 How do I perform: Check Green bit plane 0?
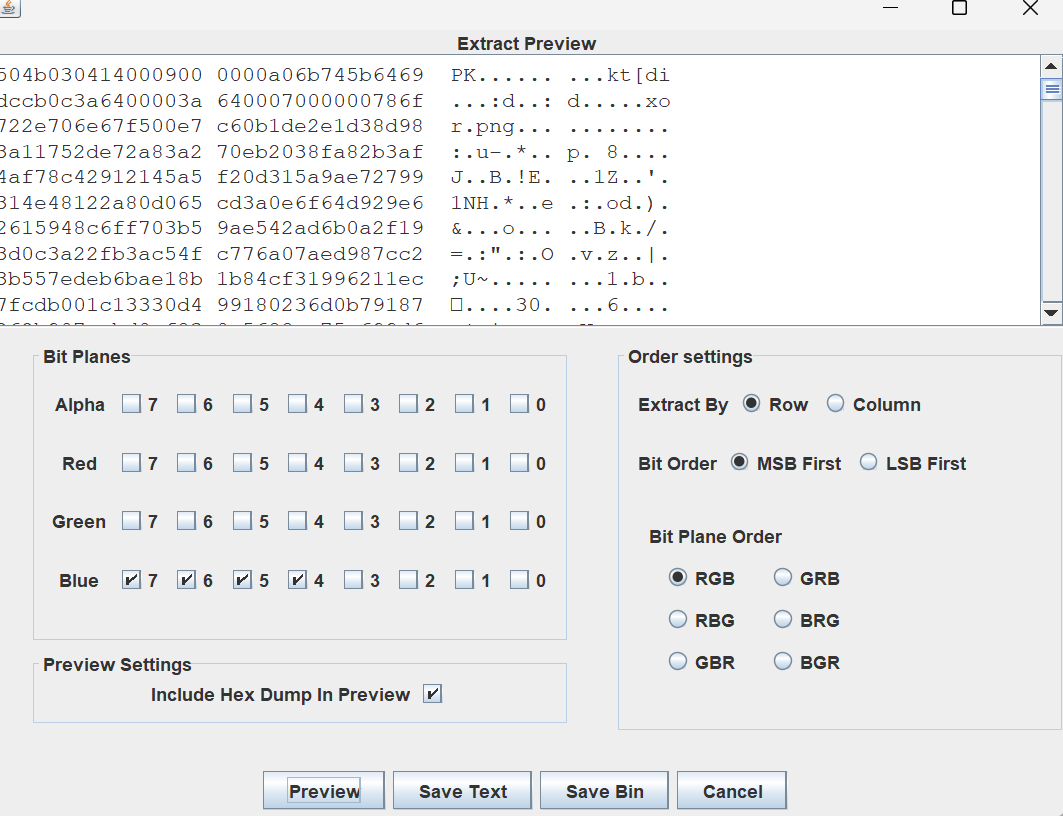pos(519,521)
